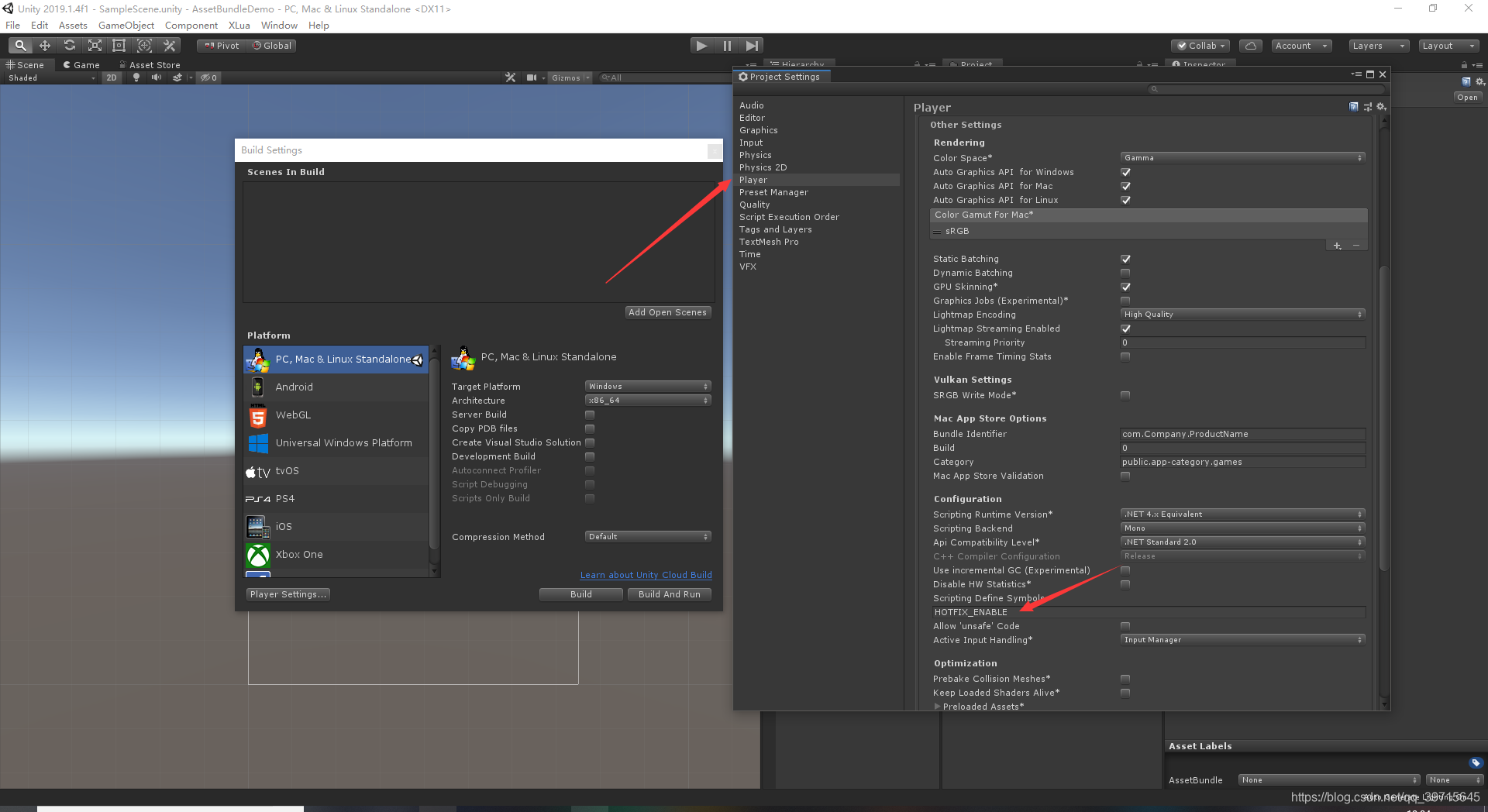Toggle 2D scene view mode
Screen dimensions: 1488x812
click(112, 77)
